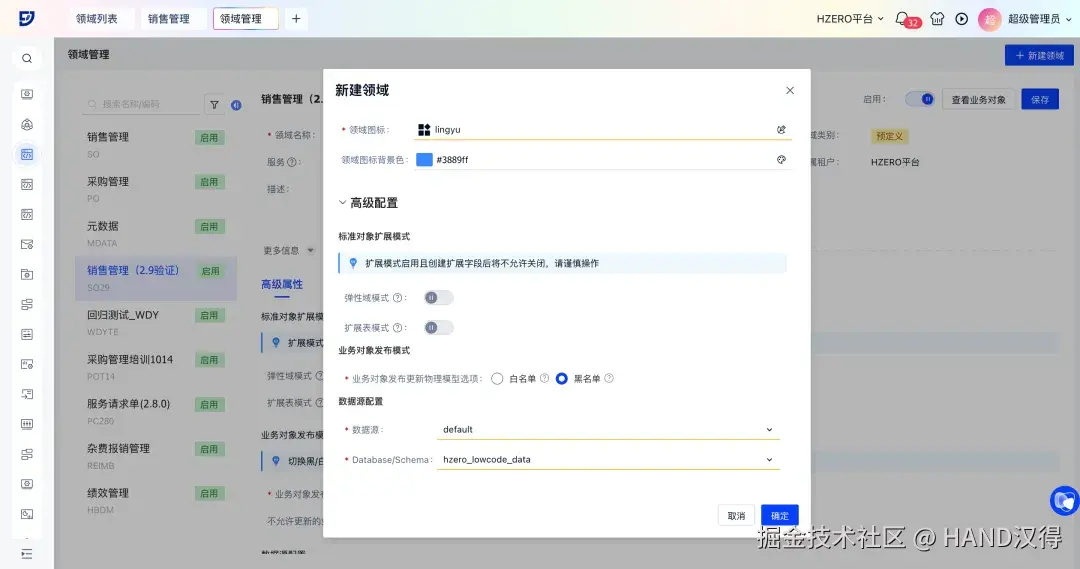The height and width of the screenshot is (569, 1080).
Task: Switch to the 领域列表 tab
Action: (x=97, y=19)
